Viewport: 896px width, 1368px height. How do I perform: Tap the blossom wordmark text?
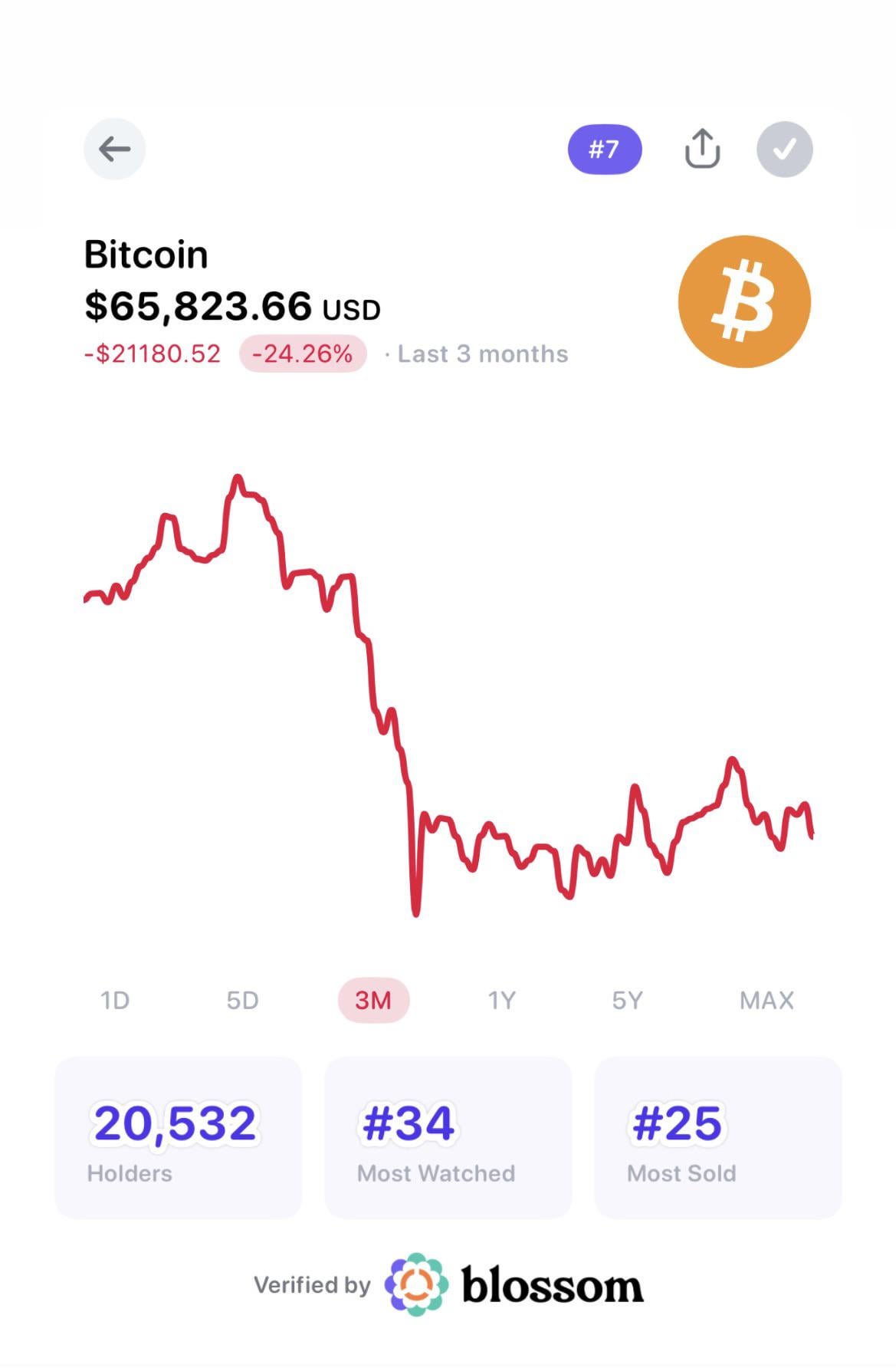(552, 1286)
